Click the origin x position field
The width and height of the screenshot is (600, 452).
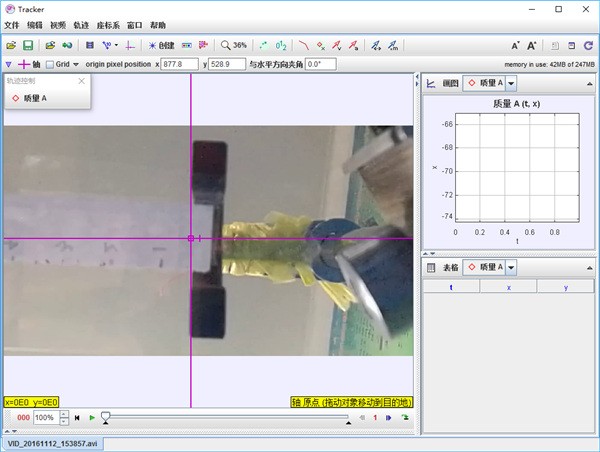tap(179, 64)
